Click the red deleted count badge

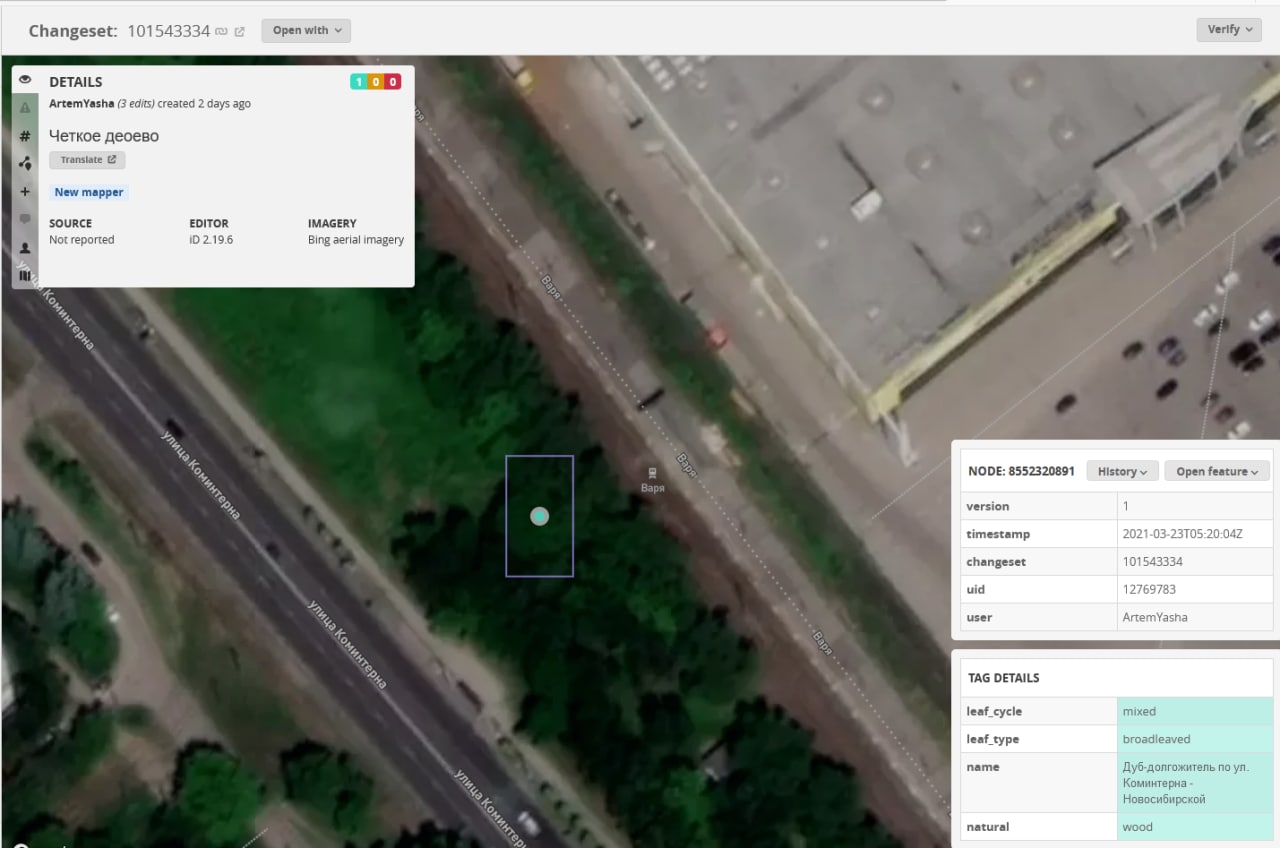(393, 82)
